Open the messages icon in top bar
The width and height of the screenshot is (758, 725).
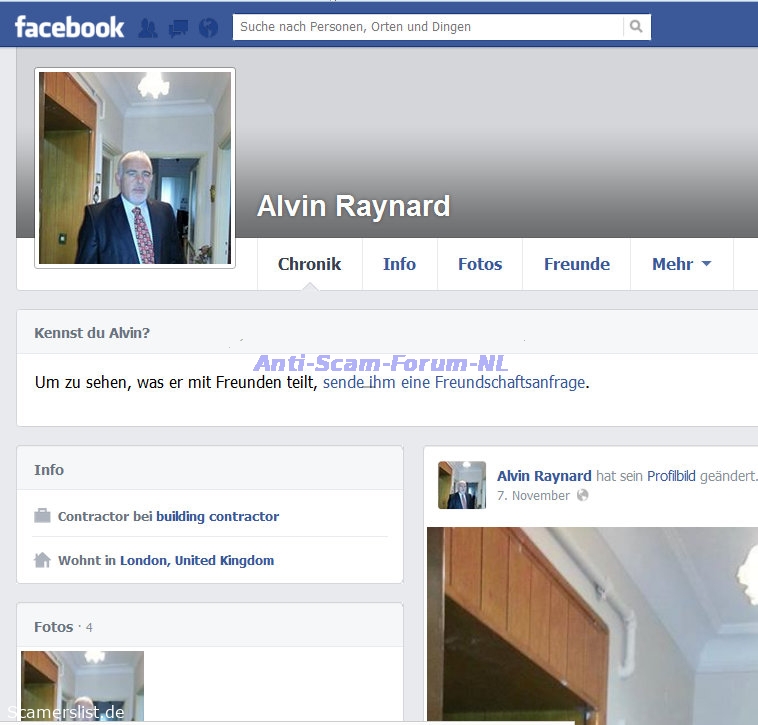point(178,28)
